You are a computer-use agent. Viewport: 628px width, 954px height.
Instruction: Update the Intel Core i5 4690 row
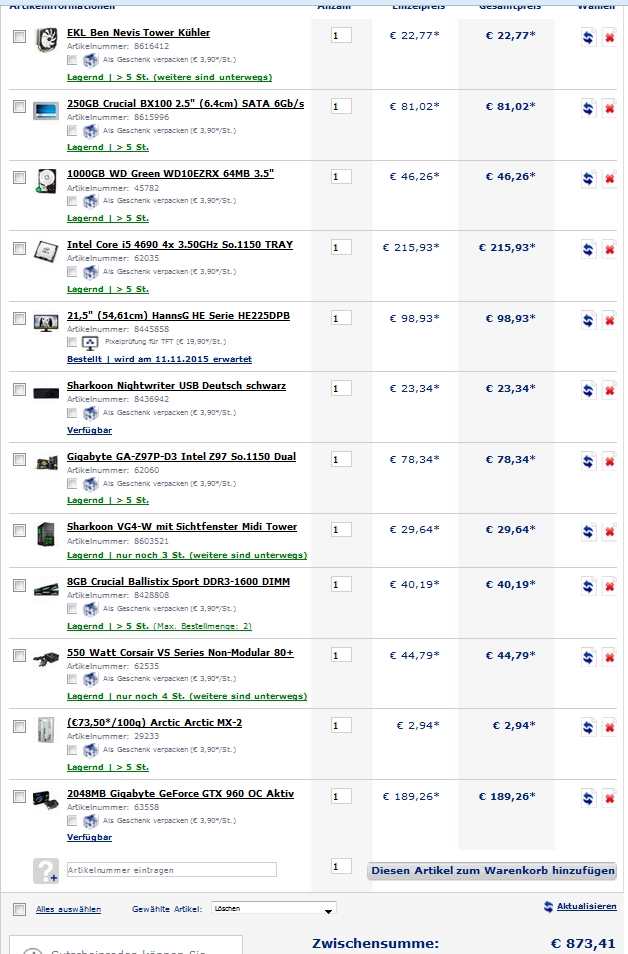coord(588,249)
